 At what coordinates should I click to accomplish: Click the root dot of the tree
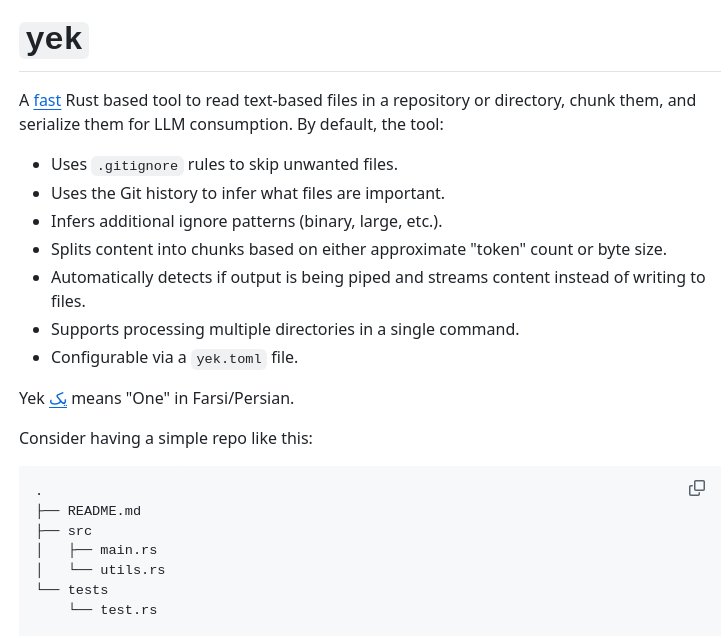[39, 494]
